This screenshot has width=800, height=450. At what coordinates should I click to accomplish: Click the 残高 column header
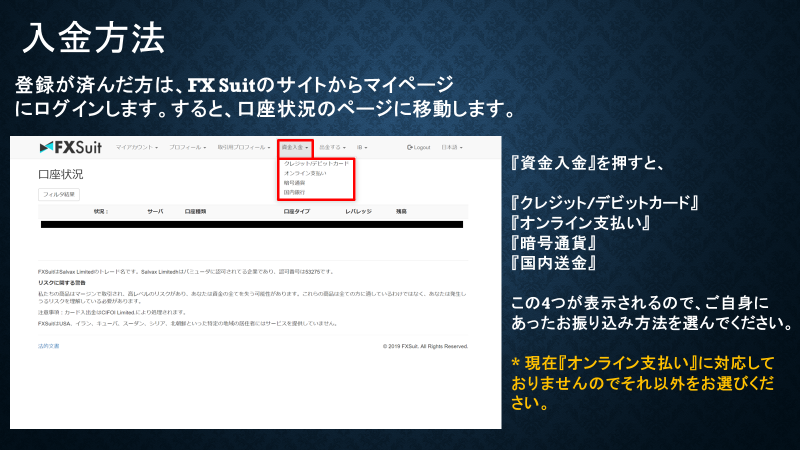[402, 211]
